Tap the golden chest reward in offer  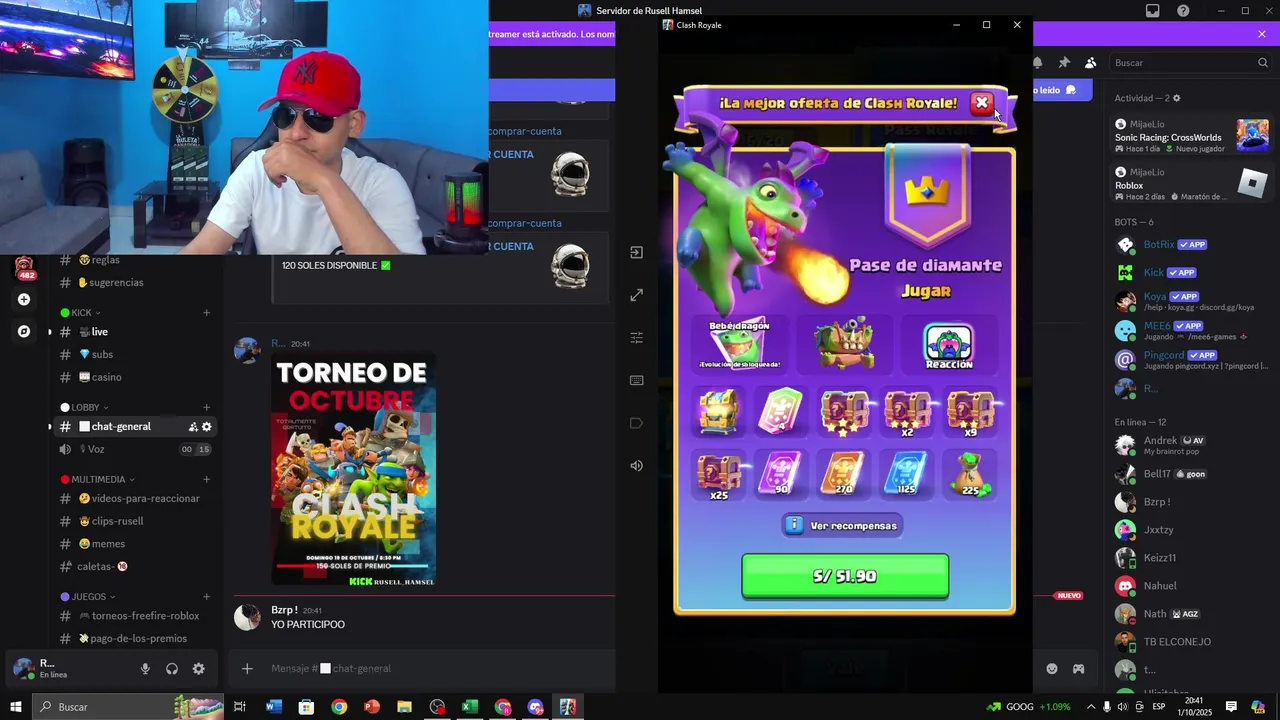click(x=718, y=411)
